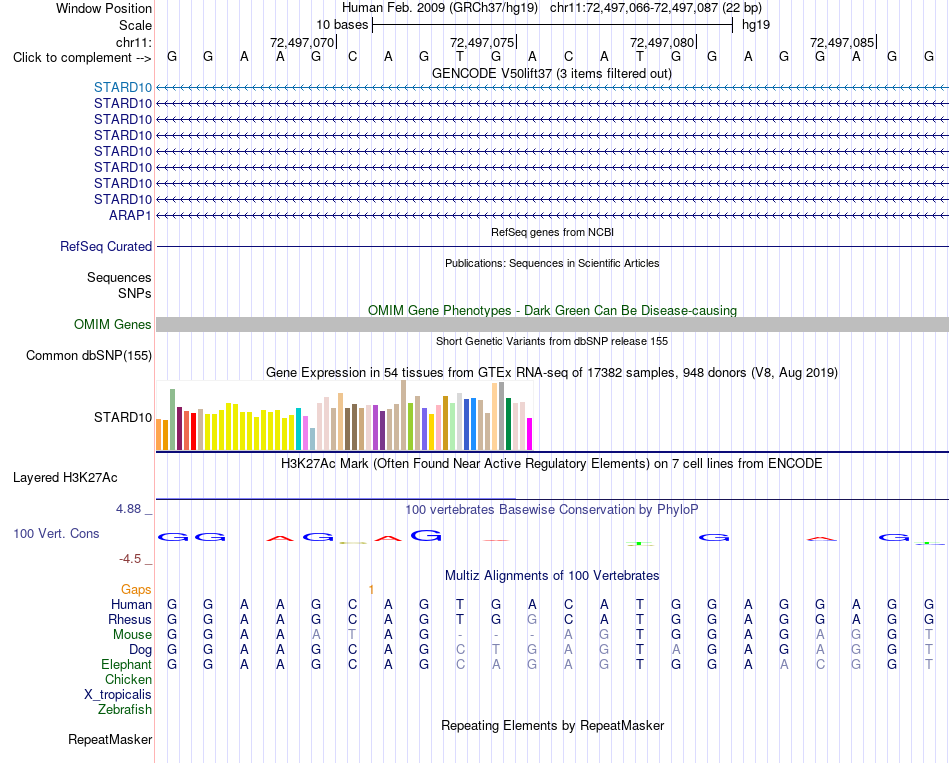Click the Rhesus species row label
This screenshot has width=950, height=763.
pyautogui.click(x=130, y=619)
